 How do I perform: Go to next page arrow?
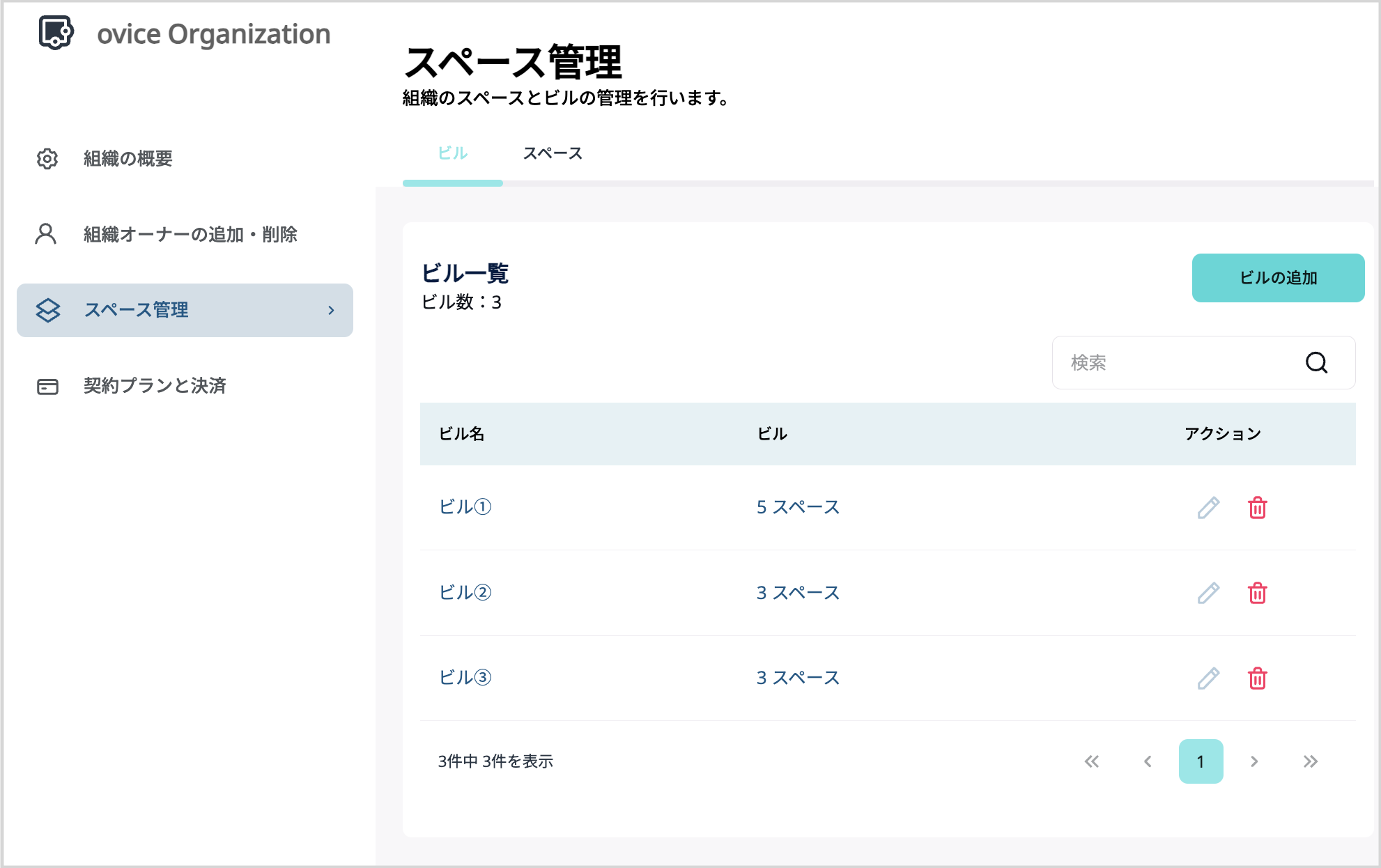(x=1254, y=761)
